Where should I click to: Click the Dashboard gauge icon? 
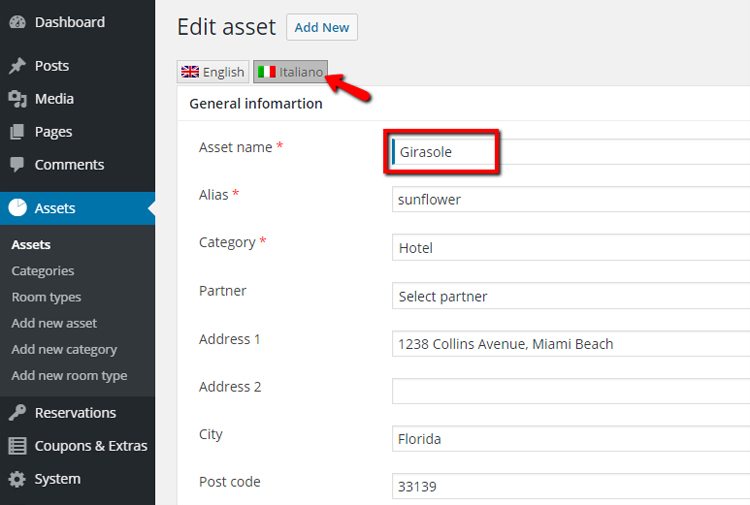pos(17,22)
